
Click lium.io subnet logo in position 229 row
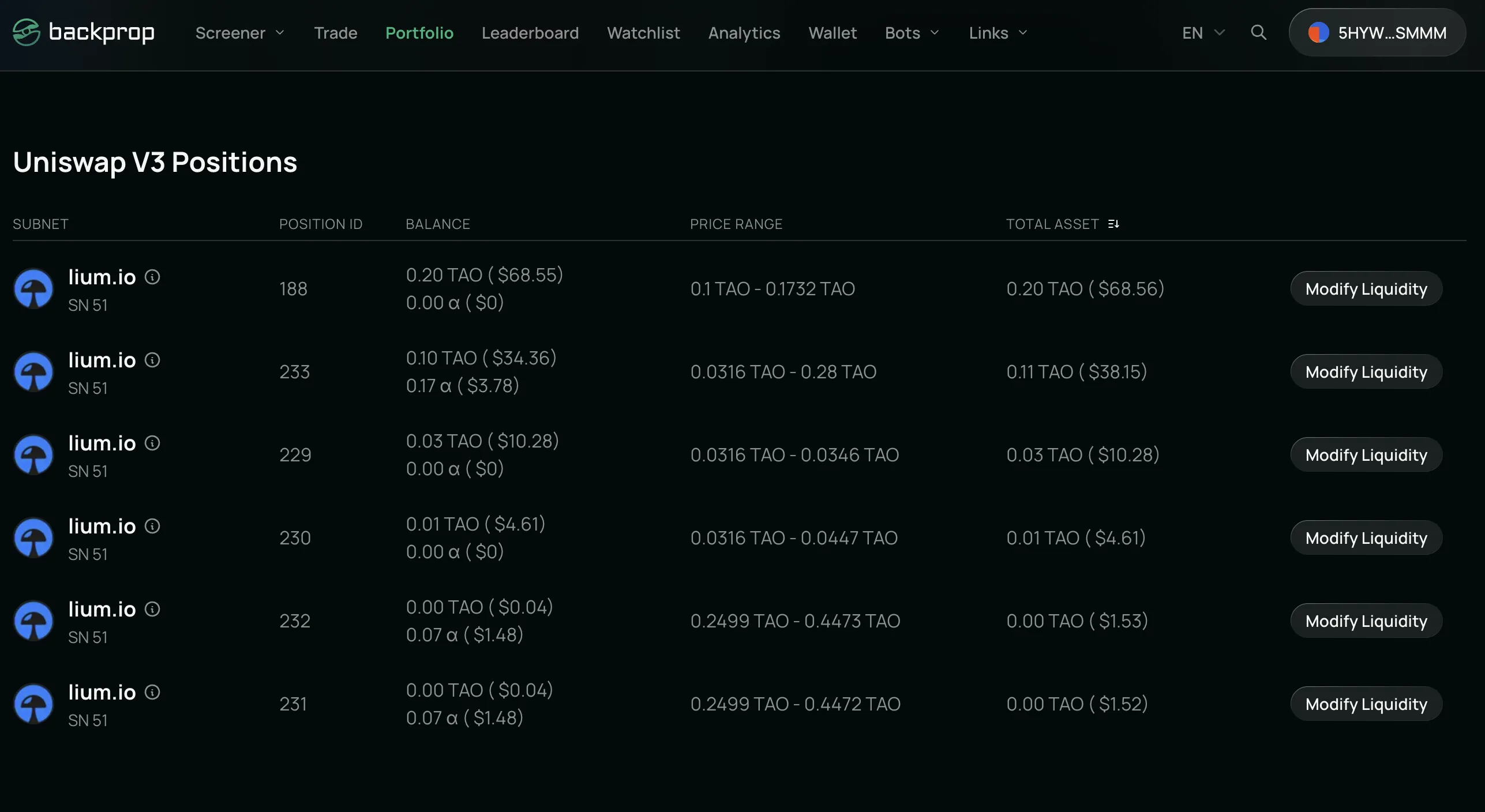pos(33,455)
